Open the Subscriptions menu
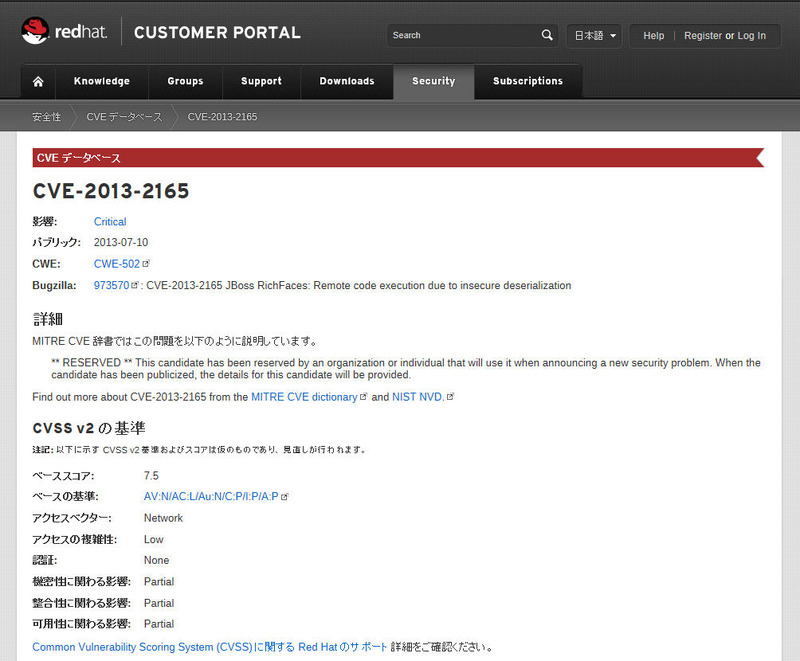800x661 pixels. coord(527,81)
